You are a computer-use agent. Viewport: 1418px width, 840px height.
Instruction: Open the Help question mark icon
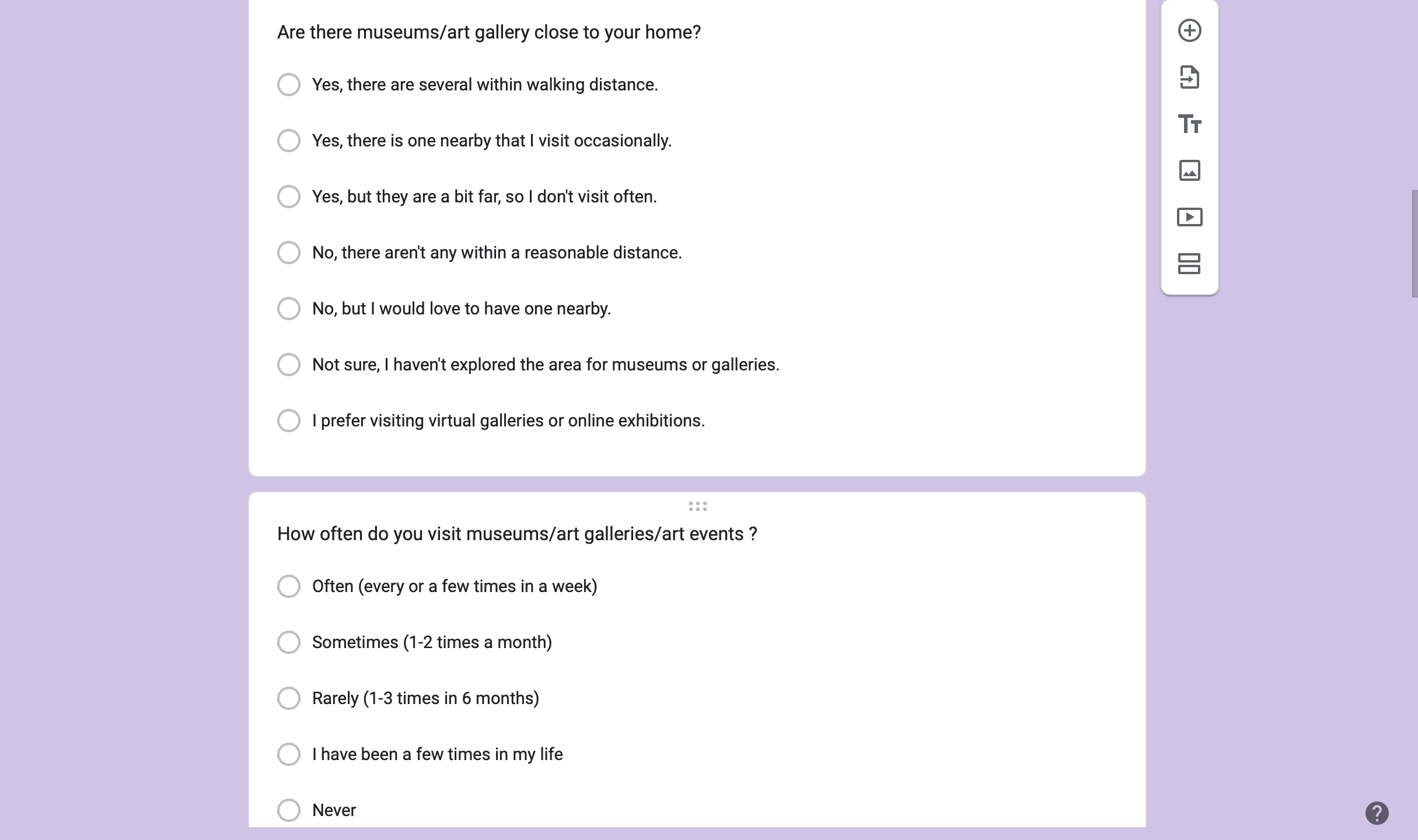point(1377,813)
